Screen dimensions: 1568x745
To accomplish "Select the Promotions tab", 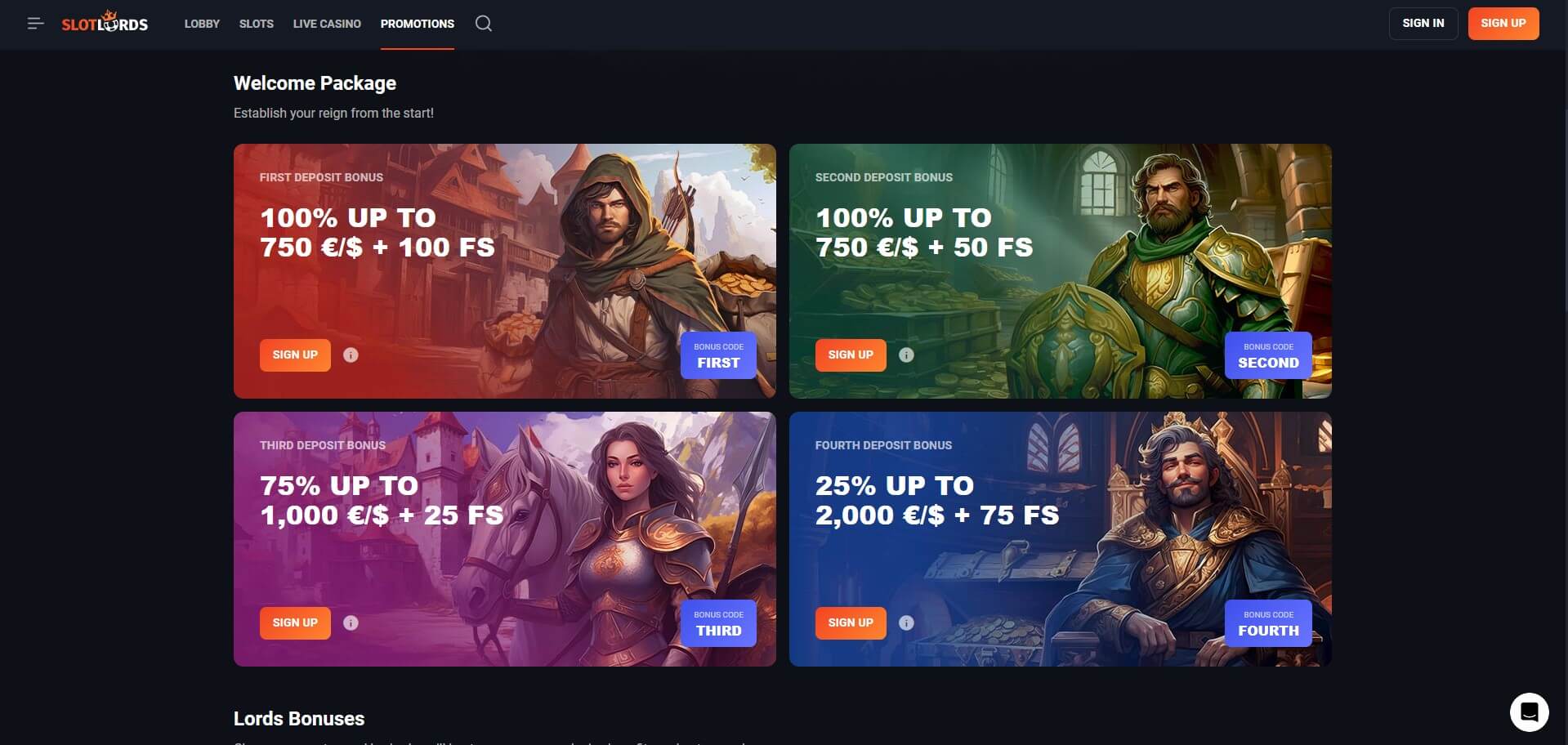I will pos(418,24).
